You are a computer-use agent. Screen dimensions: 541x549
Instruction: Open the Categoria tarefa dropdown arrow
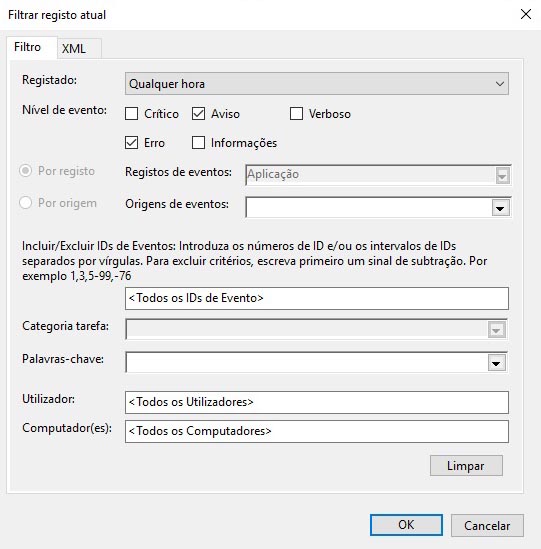click(x=496, y=330)
